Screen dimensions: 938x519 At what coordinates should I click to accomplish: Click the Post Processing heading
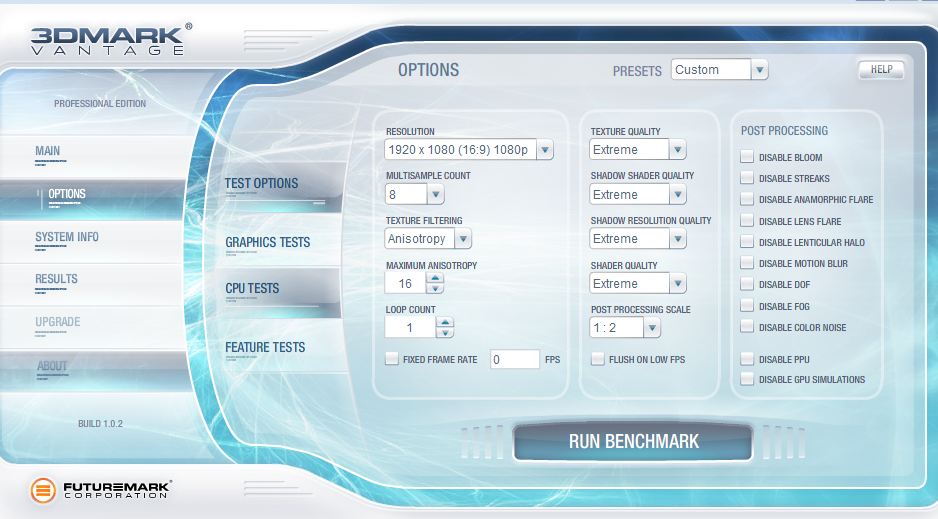(x=784, y=130)
